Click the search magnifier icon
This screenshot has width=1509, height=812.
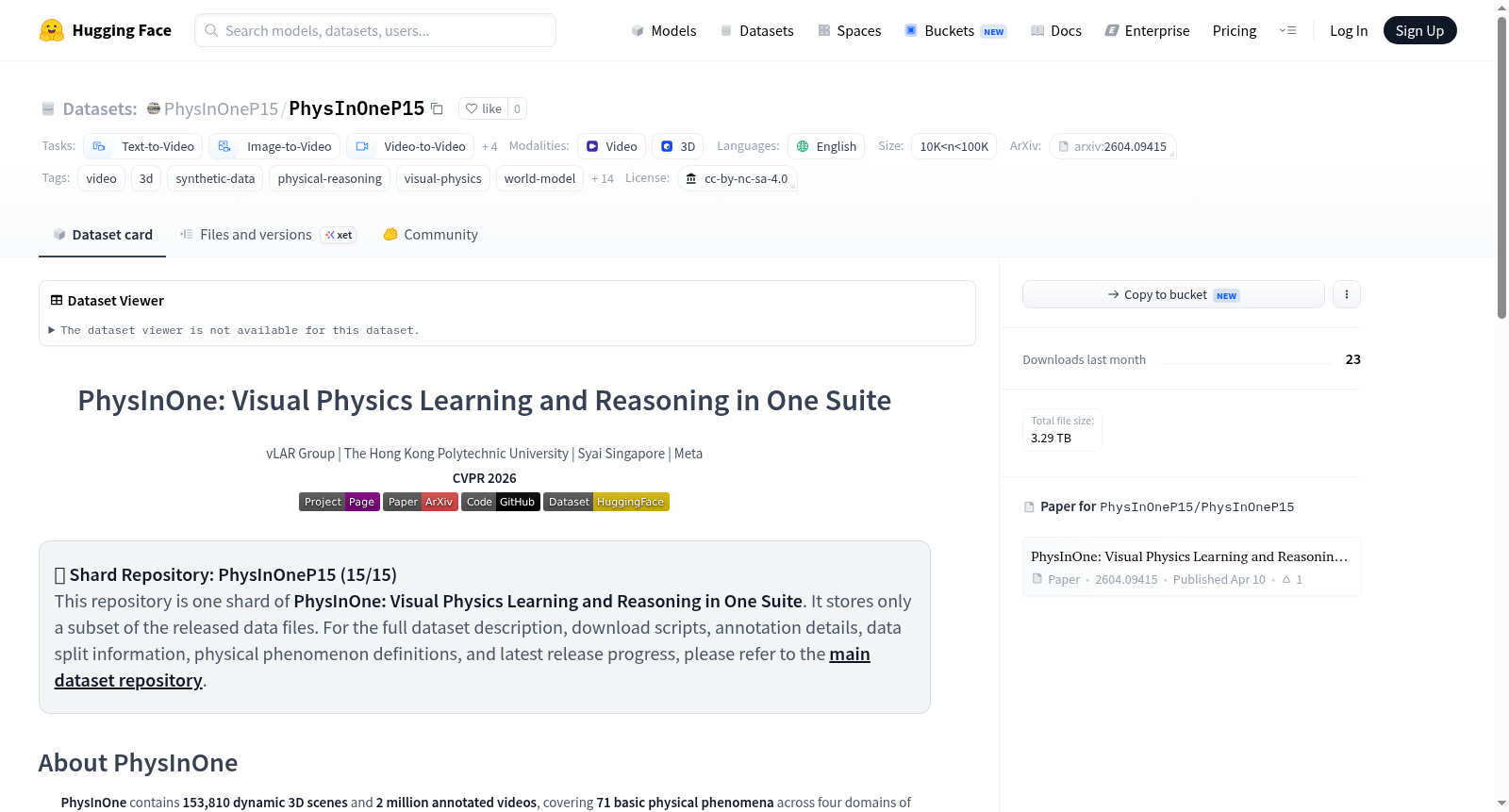tap(212, 30)
